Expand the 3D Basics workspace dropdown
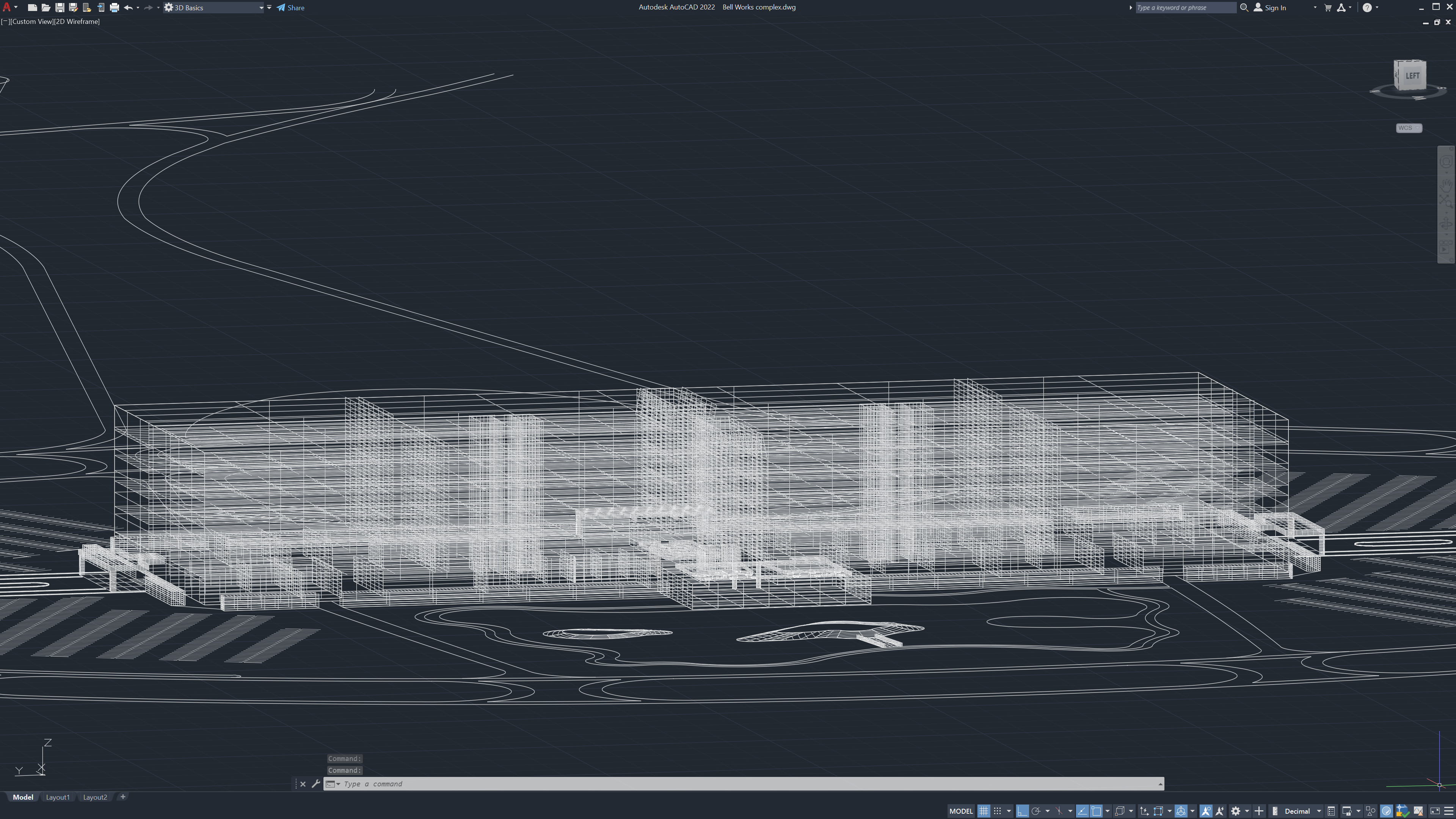 [x=261, y=7]
